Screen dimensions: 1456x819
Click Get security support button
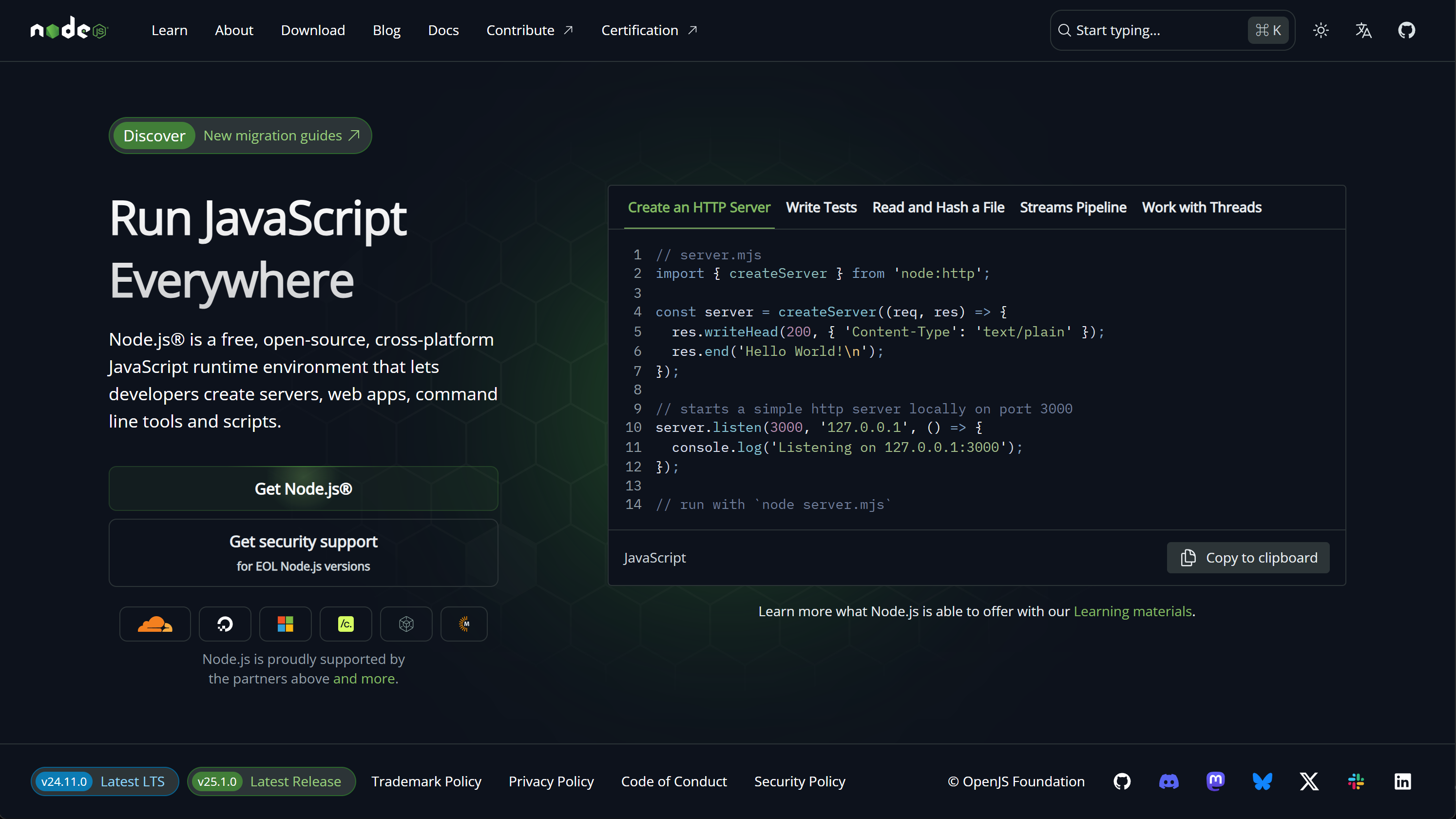pyautogui.click(x=303, y=553)
